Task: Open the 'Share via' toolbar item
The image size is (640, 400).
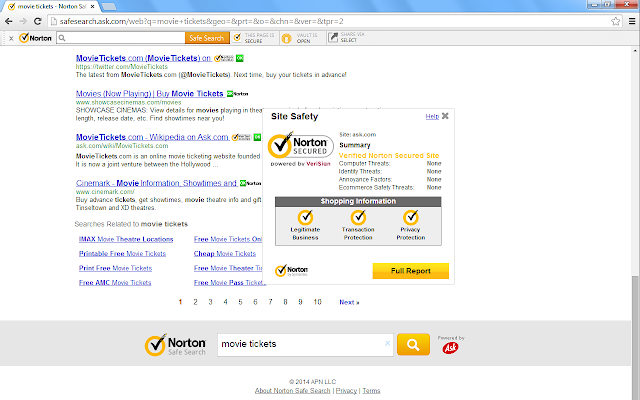Action: pos(346,38)
